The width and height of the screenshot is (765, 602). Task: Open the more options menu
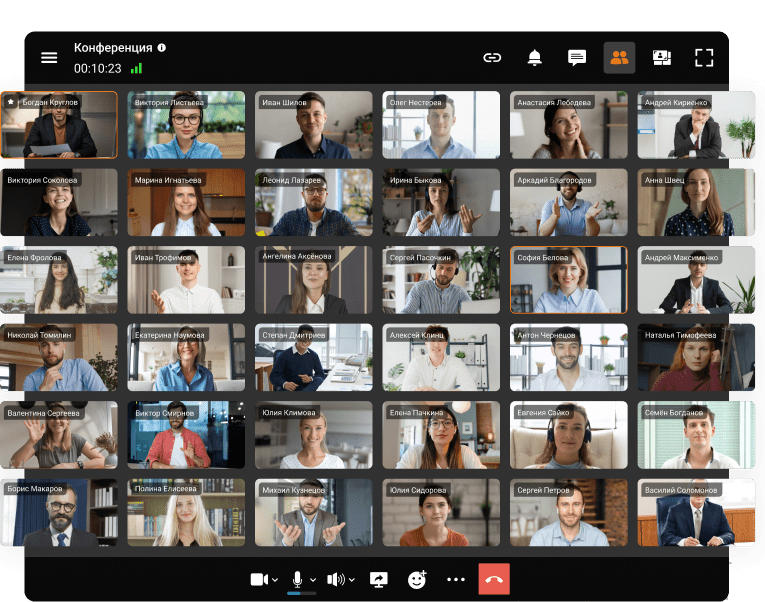point(456,579)
